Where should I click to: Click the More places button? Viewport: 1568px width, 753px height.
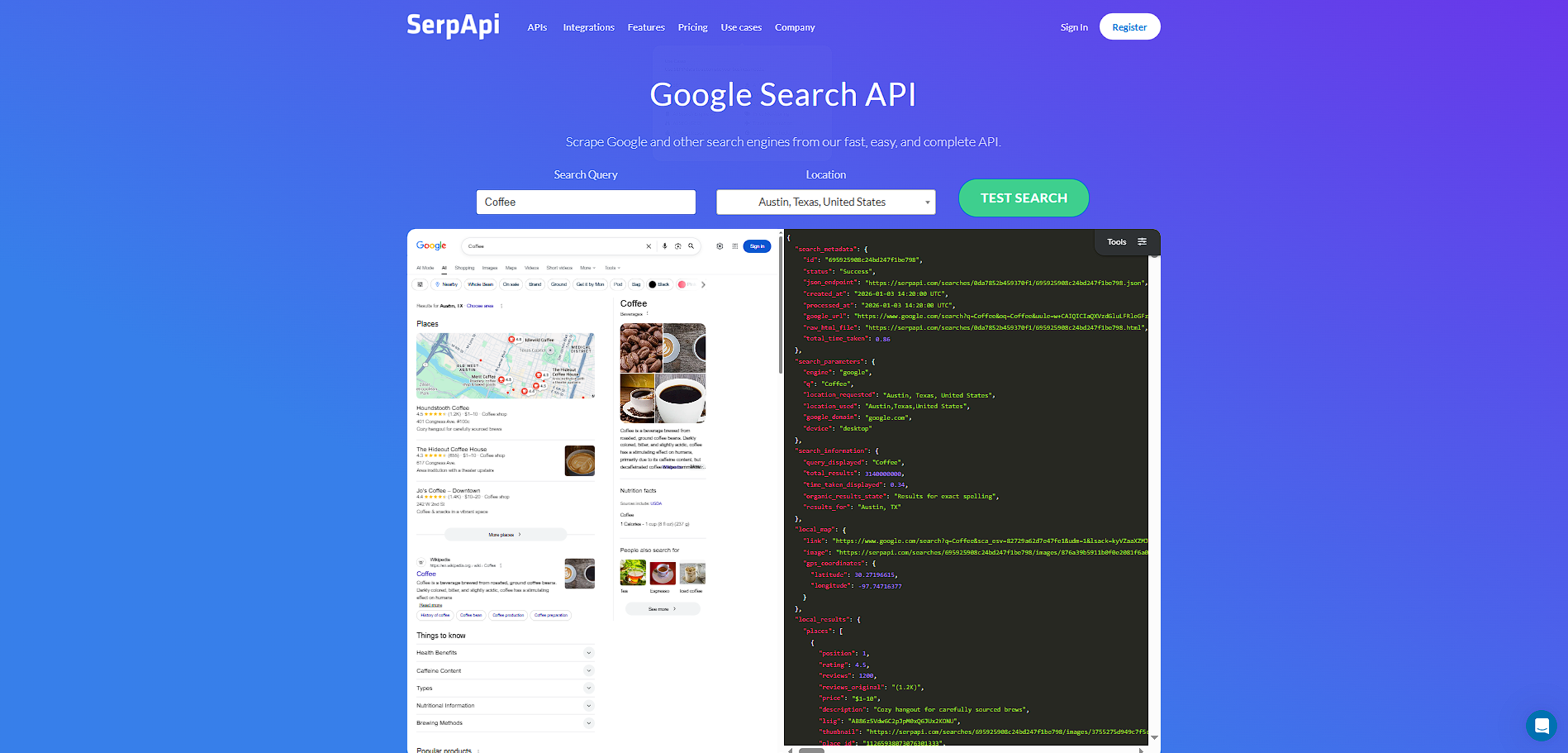(x=506, y=535)
